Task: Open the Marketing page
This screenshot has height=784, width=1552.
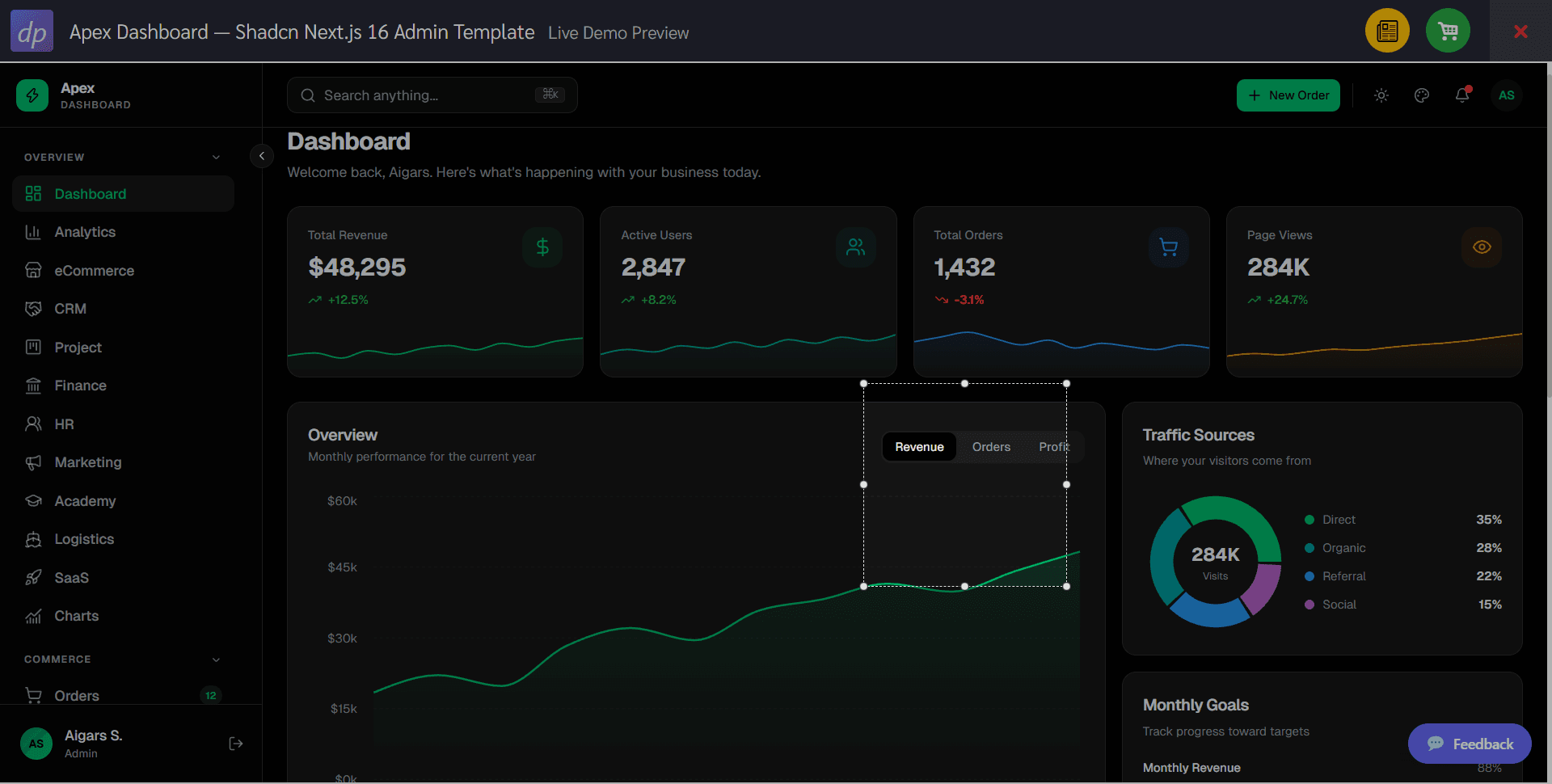Action: tap(123, 462)
